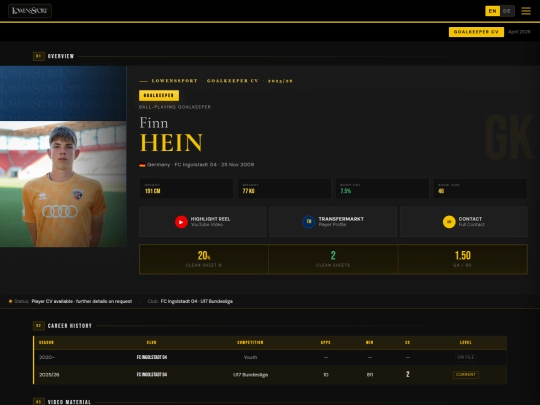Click the April 2026 date label

(x=519, y=32)
